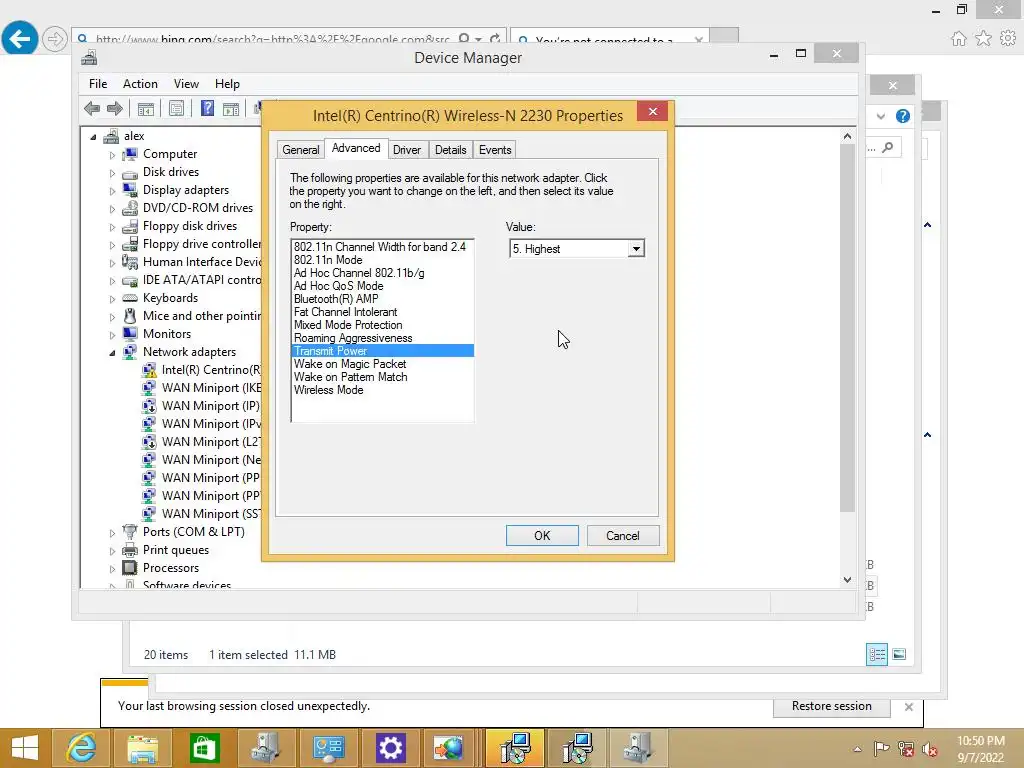Switch to the Events tab
The height and width of the screenshot is (768, 1024).
495,150
